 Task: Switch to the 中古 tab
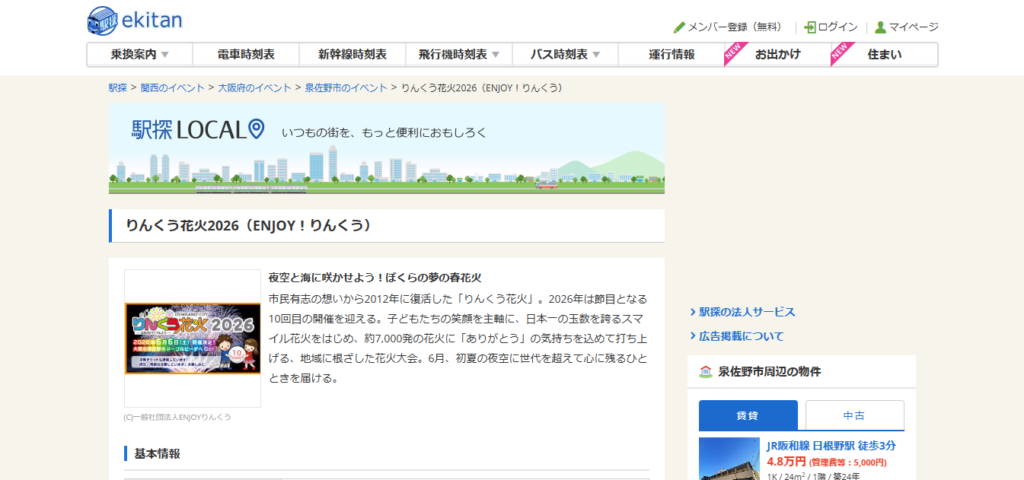(x=854, y=415)
